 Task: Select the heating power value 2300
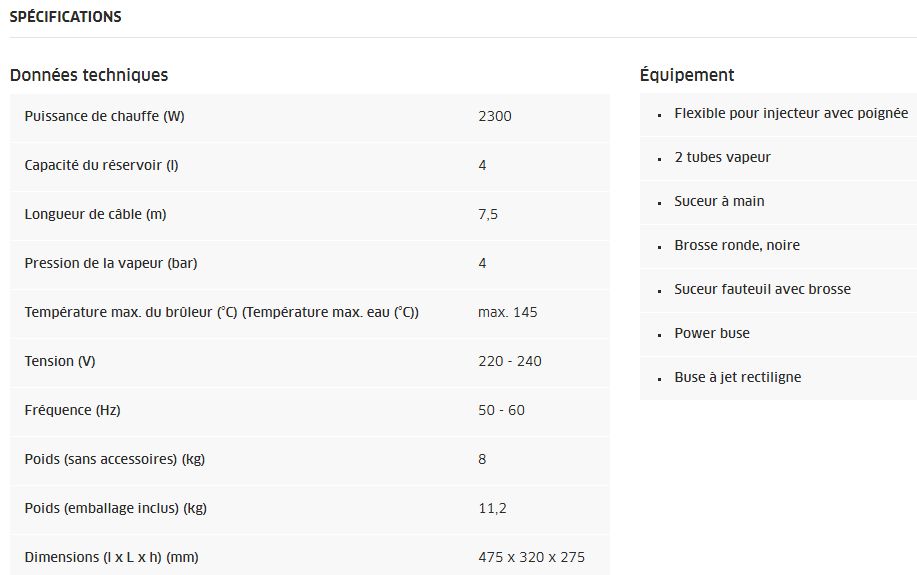(495, 116)
